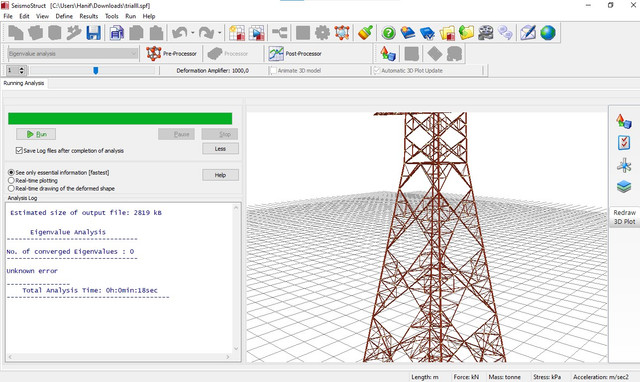Open the View menu

tap(42, 16)
